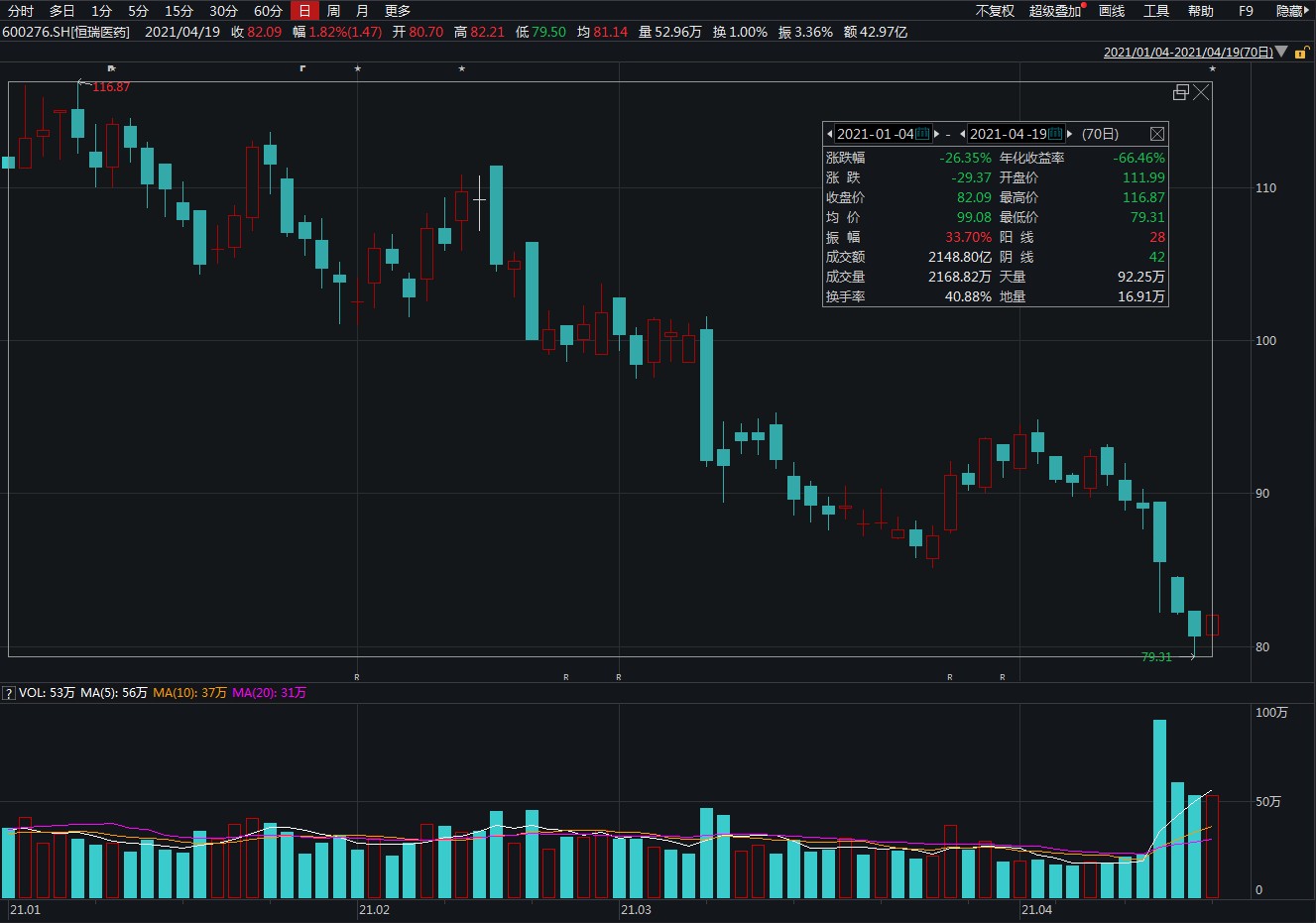Viewport: 1316px width, 923px height.
Task: Toggle the yellow lock icon
Action: point(1301,53)
